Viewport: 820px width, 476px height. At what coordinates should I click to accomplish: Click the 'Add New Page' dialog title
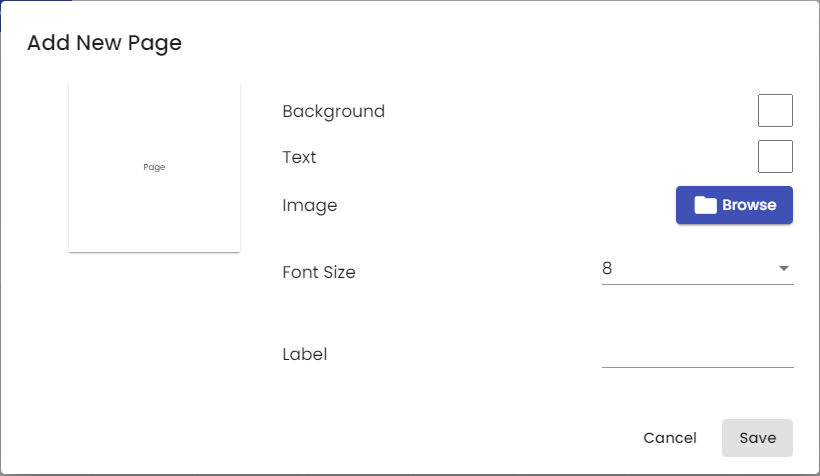[105, 43]
